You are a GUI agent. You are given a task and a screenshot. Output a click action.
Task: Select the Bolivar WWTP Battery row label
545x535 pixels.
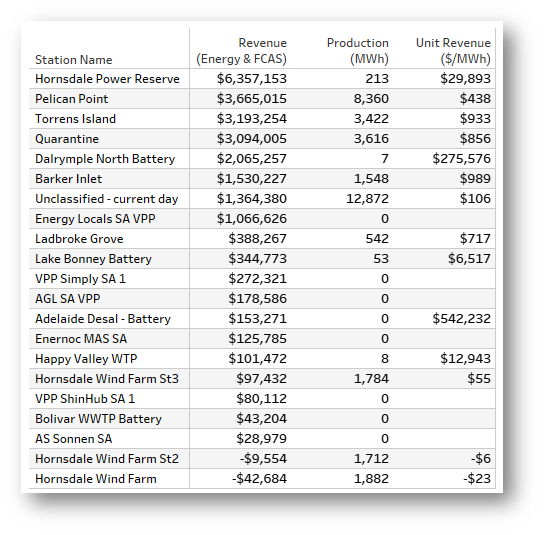click(x=98, y=419)
